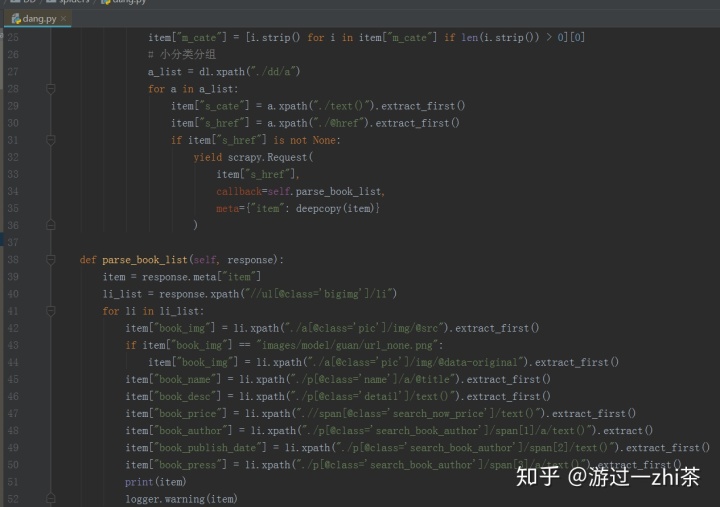Click line number 25 in the gutter
Screen dimensions: 720x507
(x=13, y=37)
